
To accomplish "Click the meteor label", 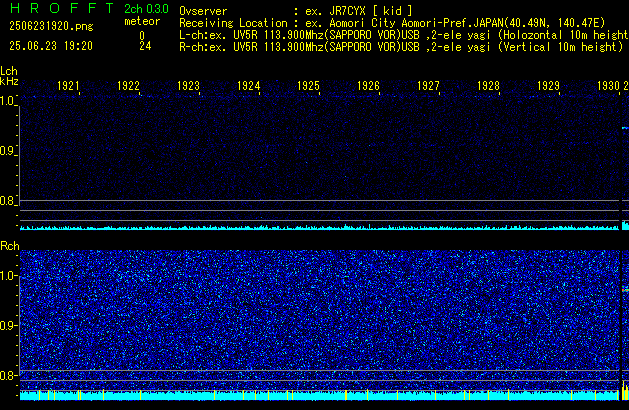I will [142, 21].
